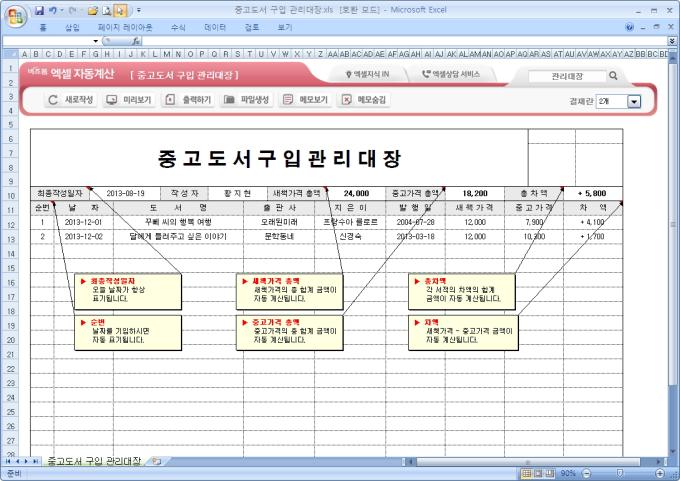
Task: Click the Undo arrow icon
Action: pyautogui.click(x=52, y=10)
